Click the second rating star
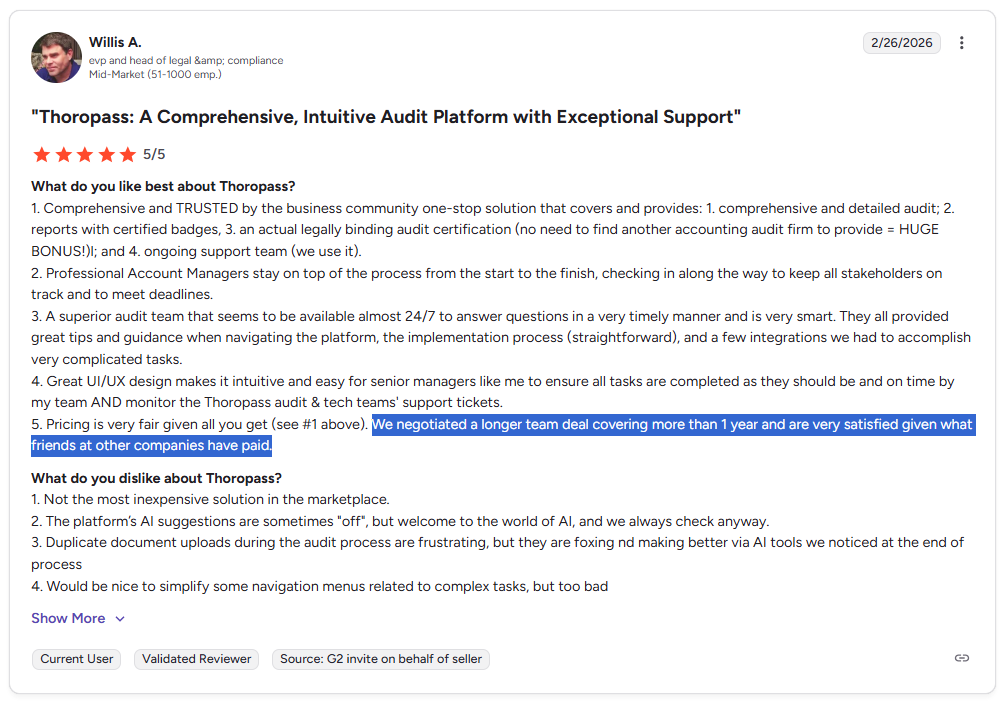 coord(64,155)
